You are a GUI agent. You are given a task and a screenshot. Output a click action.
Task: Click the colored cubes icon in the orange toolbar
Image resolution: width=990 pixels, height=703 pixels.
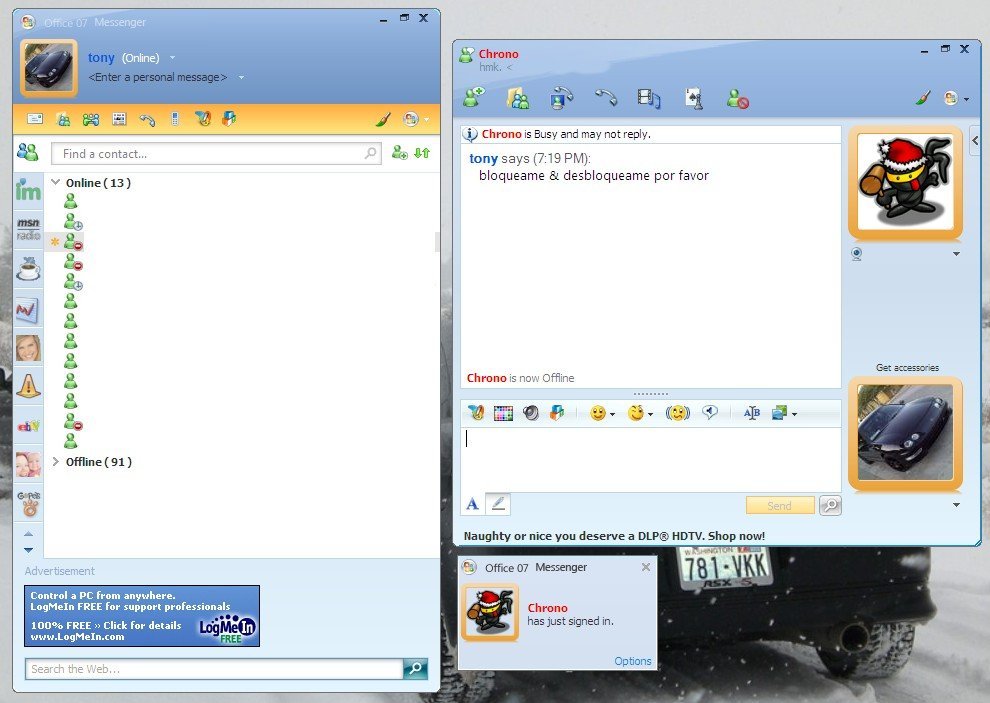(x=229, y=118)
